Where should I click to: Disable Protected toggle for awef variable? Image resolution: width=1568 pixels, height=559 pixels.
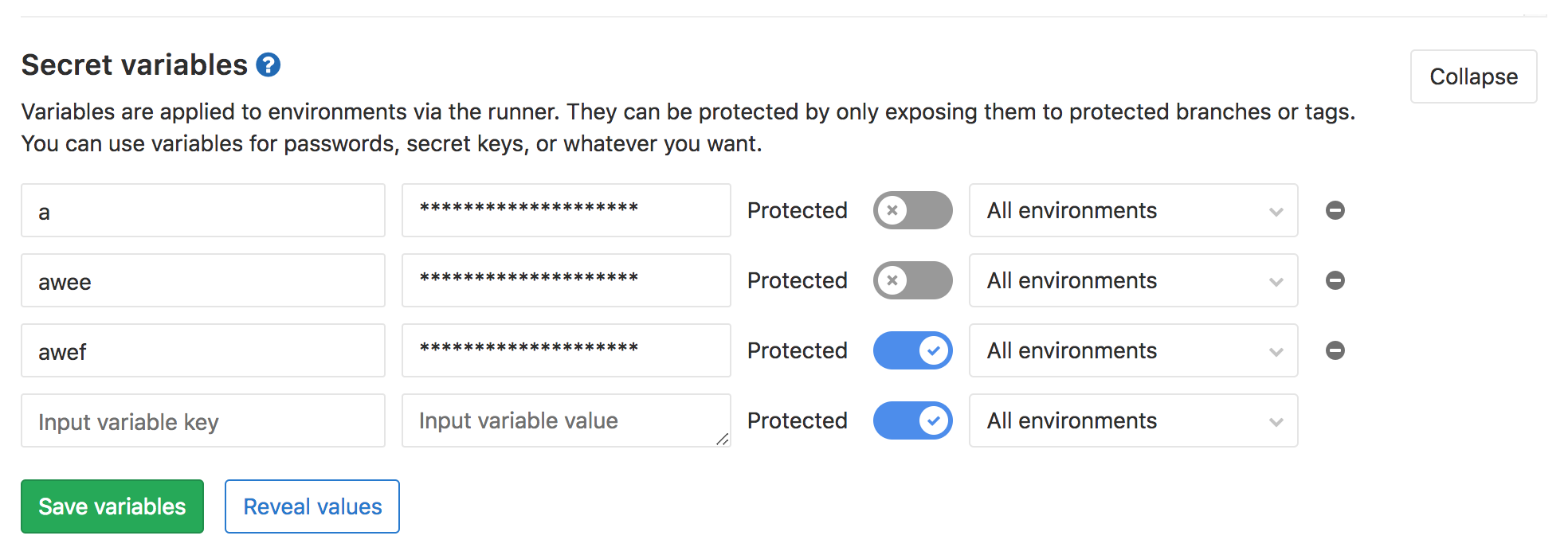pos(912,350)
